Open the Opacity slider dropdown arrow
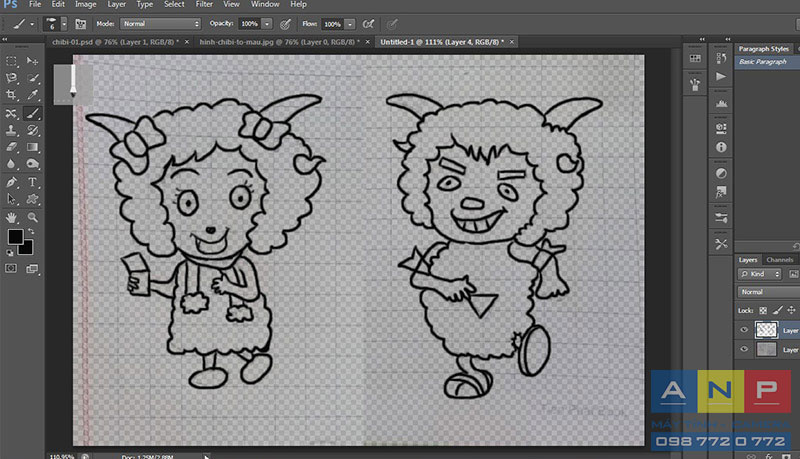The width and height of the screenshot is (800, 459). pos(267,24)
